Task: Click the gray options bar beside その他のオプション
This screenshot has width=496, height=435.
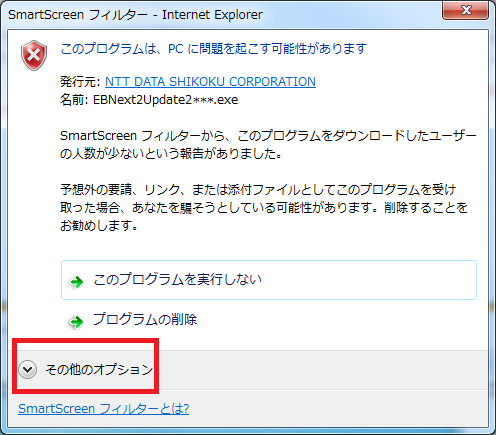Action: pos(320,369)
